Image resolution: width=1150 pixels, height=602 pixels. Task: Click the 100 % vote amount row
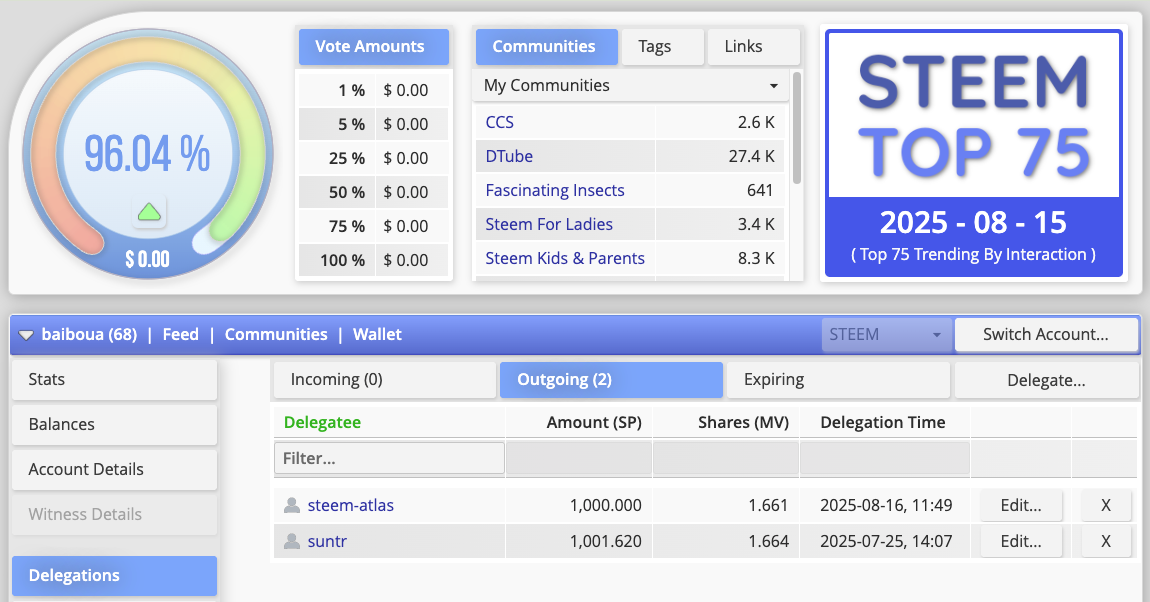pyautogui.click(x=373, y=260)
